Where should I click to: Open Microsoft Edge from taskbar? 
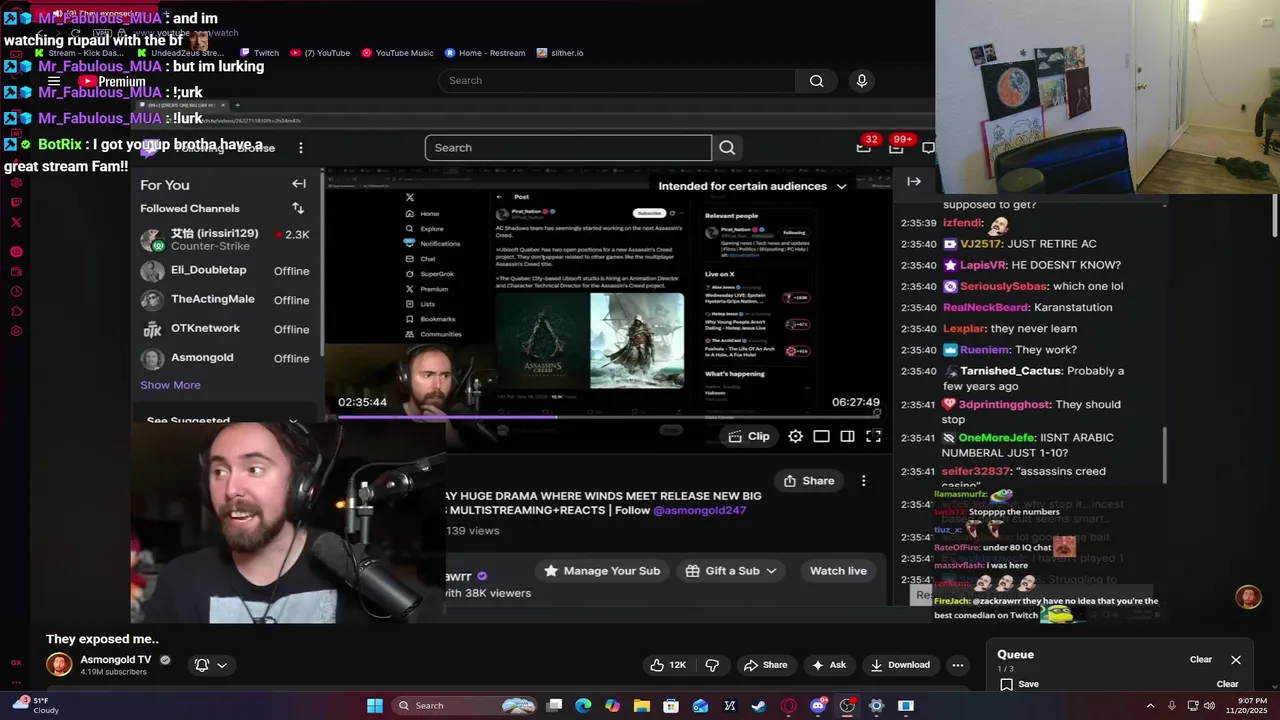(584, 706)
